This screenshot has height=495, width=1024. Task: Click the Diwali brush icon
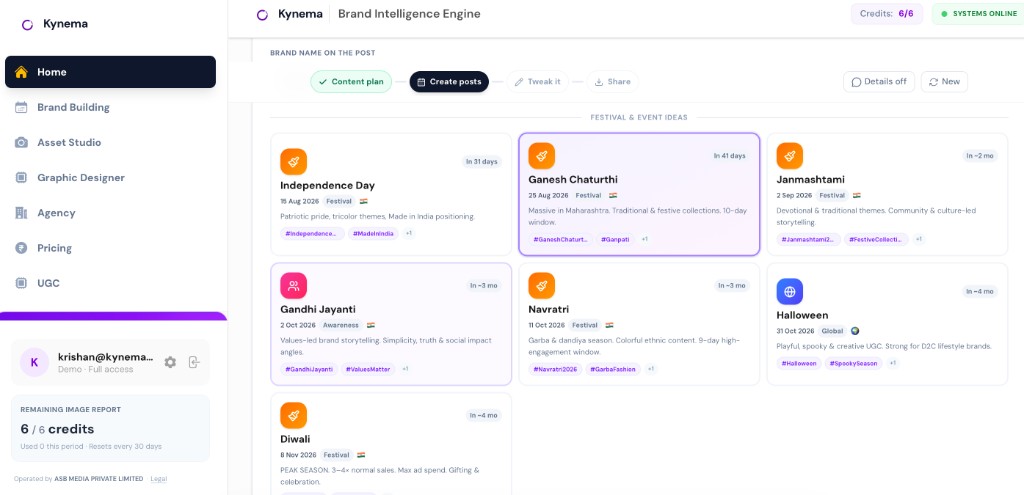tap(293, 415)
